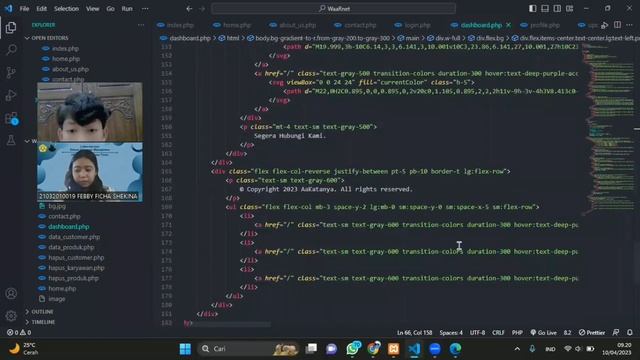Screen dimensions: 640x360
Task: Switch to the index.php editor tab
Action: [x=176, y=25]
